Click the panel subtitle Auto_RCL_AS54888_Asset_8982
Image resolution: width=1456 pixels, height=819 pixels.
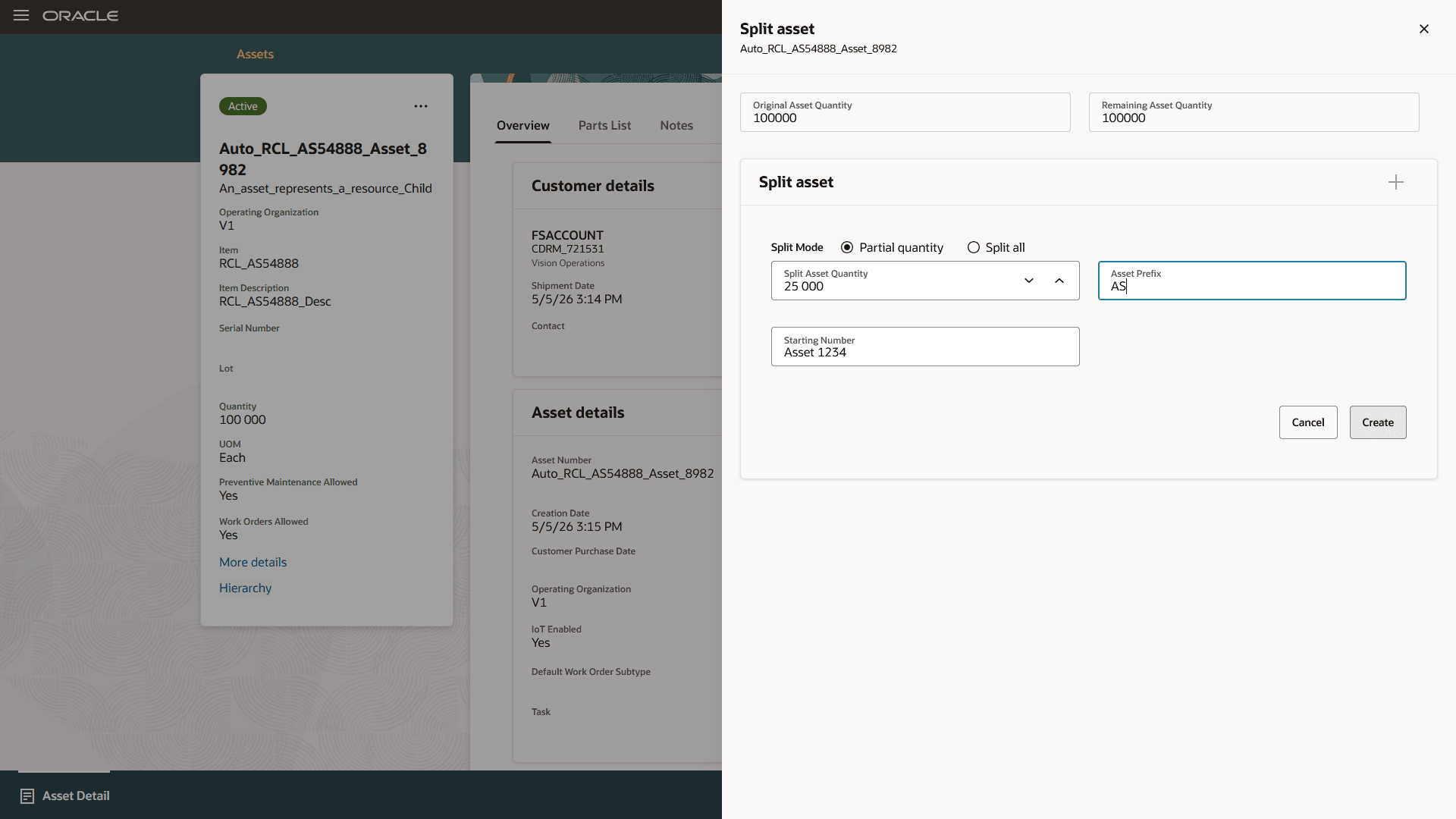[818, 49]
